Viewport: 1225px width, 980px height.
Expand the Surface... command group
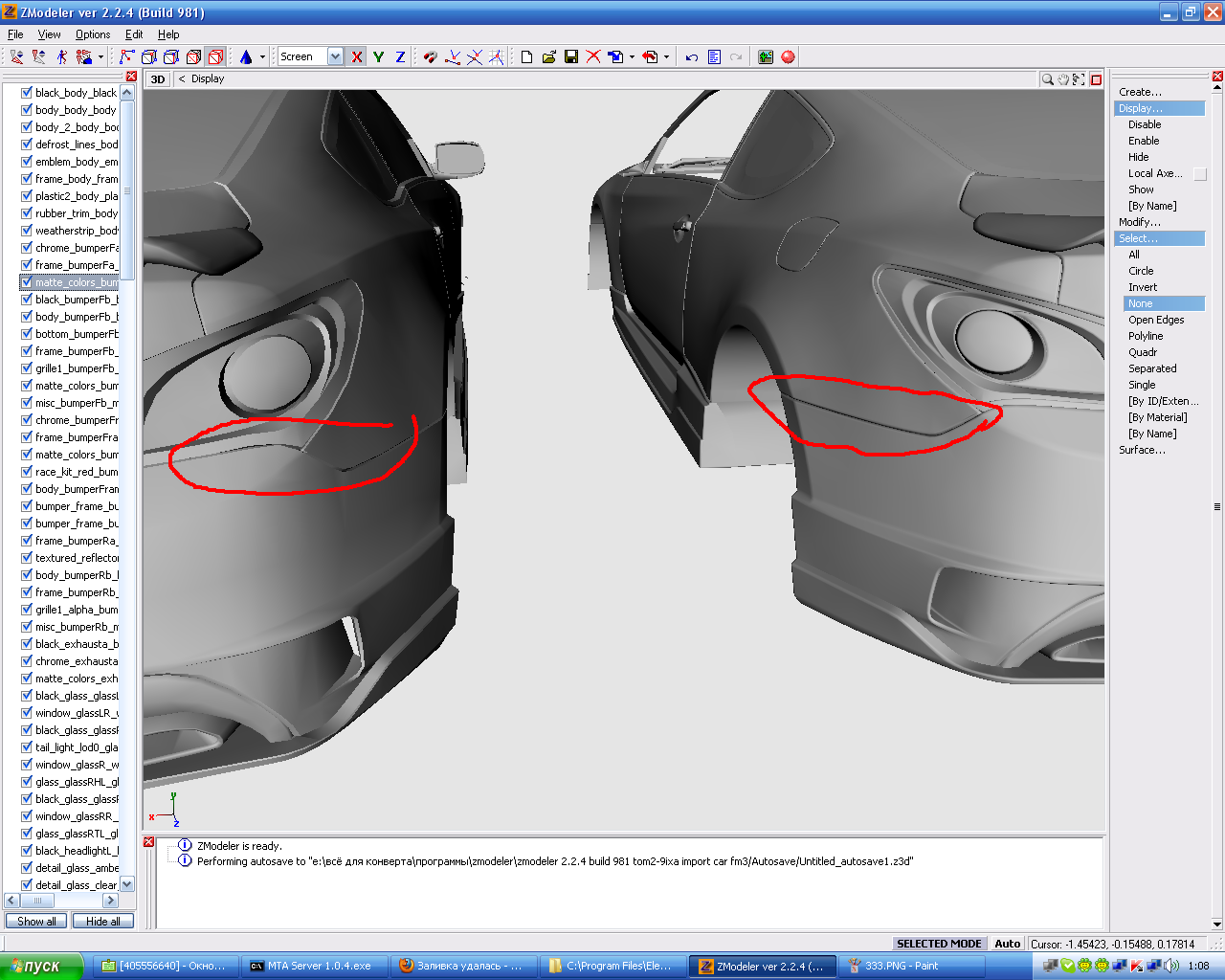pyautogui.click(x=1142, y=450)
